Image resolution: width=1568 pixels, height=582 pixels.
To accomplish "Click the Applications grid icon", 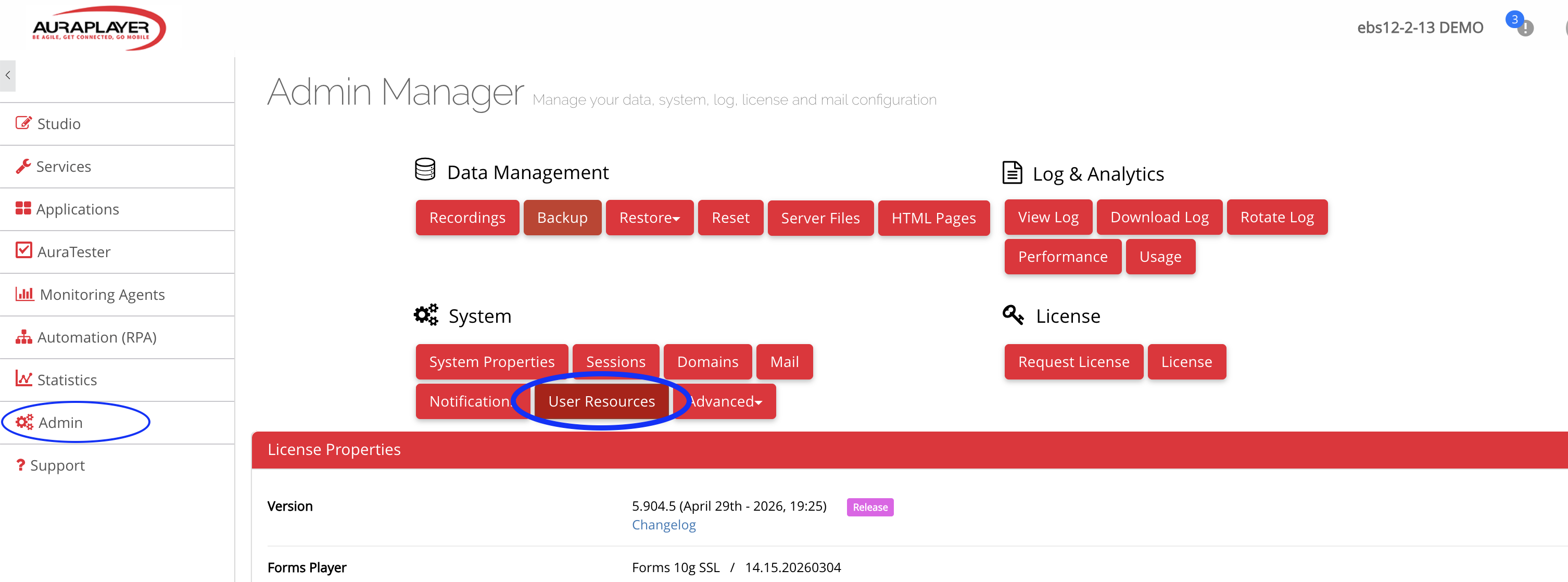I will tap(23, 208).
